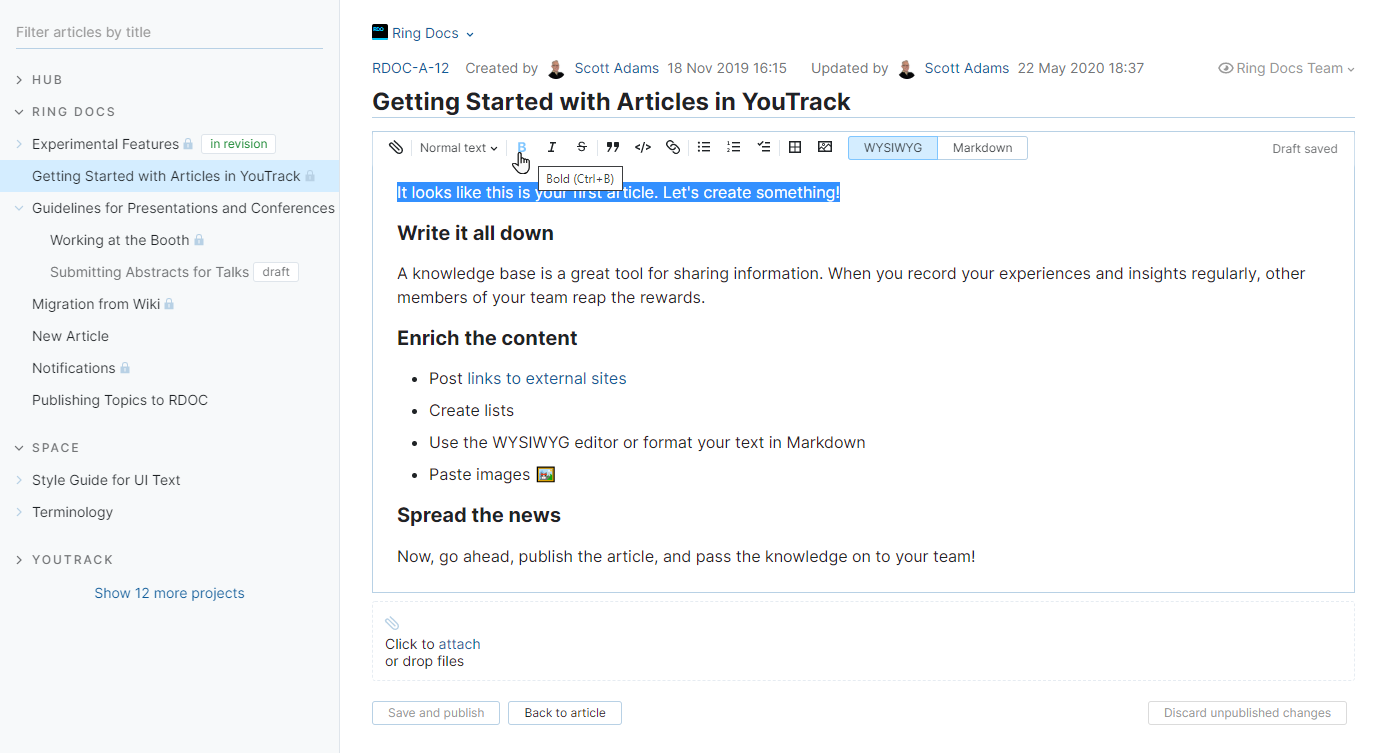The height and width of the screenshot is (753, 1385).
Task: Focus the Filter articles by title field
Action: coord(169,32)
